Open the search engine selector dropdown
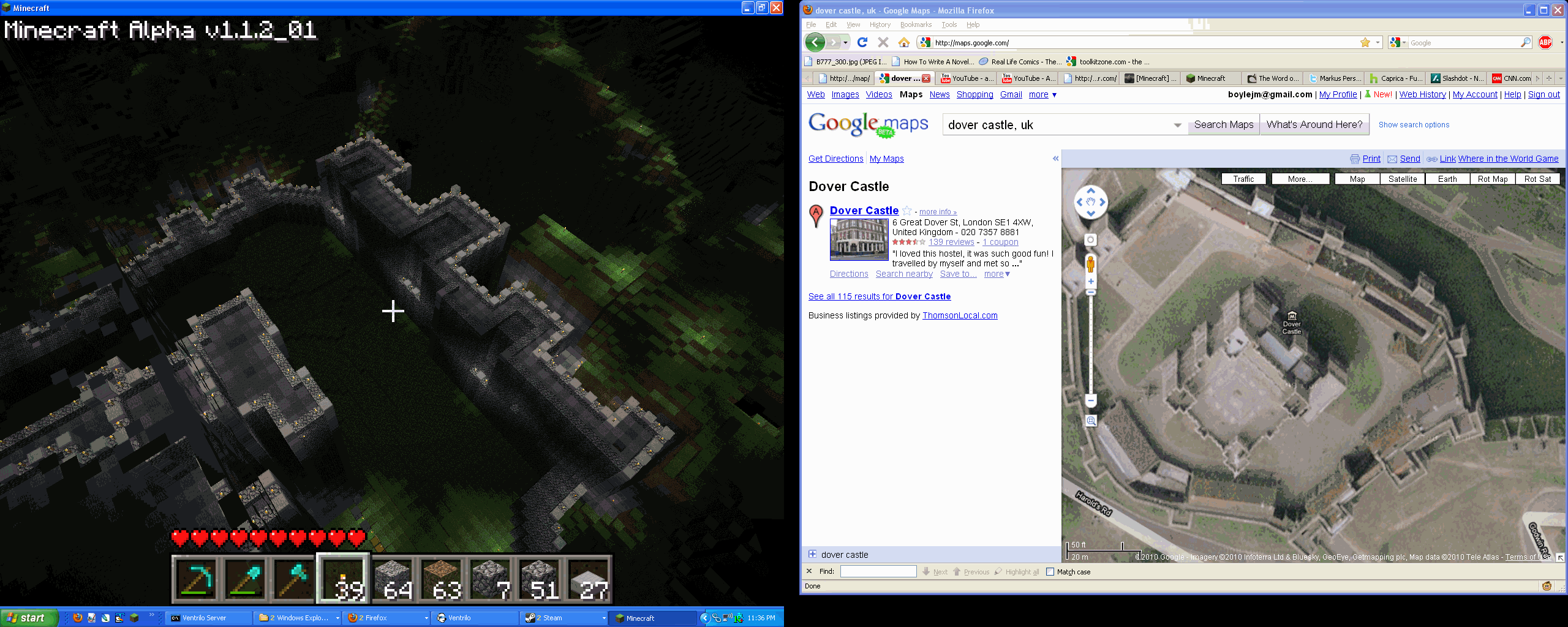The width and height of the screenshot is (1568, 627). (x=1397, y=42)
